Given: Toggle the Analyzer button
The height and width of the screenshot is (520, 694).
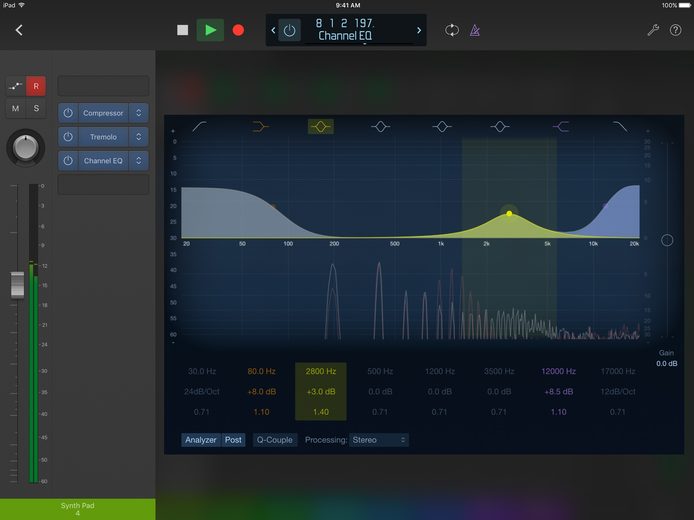Looking at the screenshot, I should [x=200, y=440].
